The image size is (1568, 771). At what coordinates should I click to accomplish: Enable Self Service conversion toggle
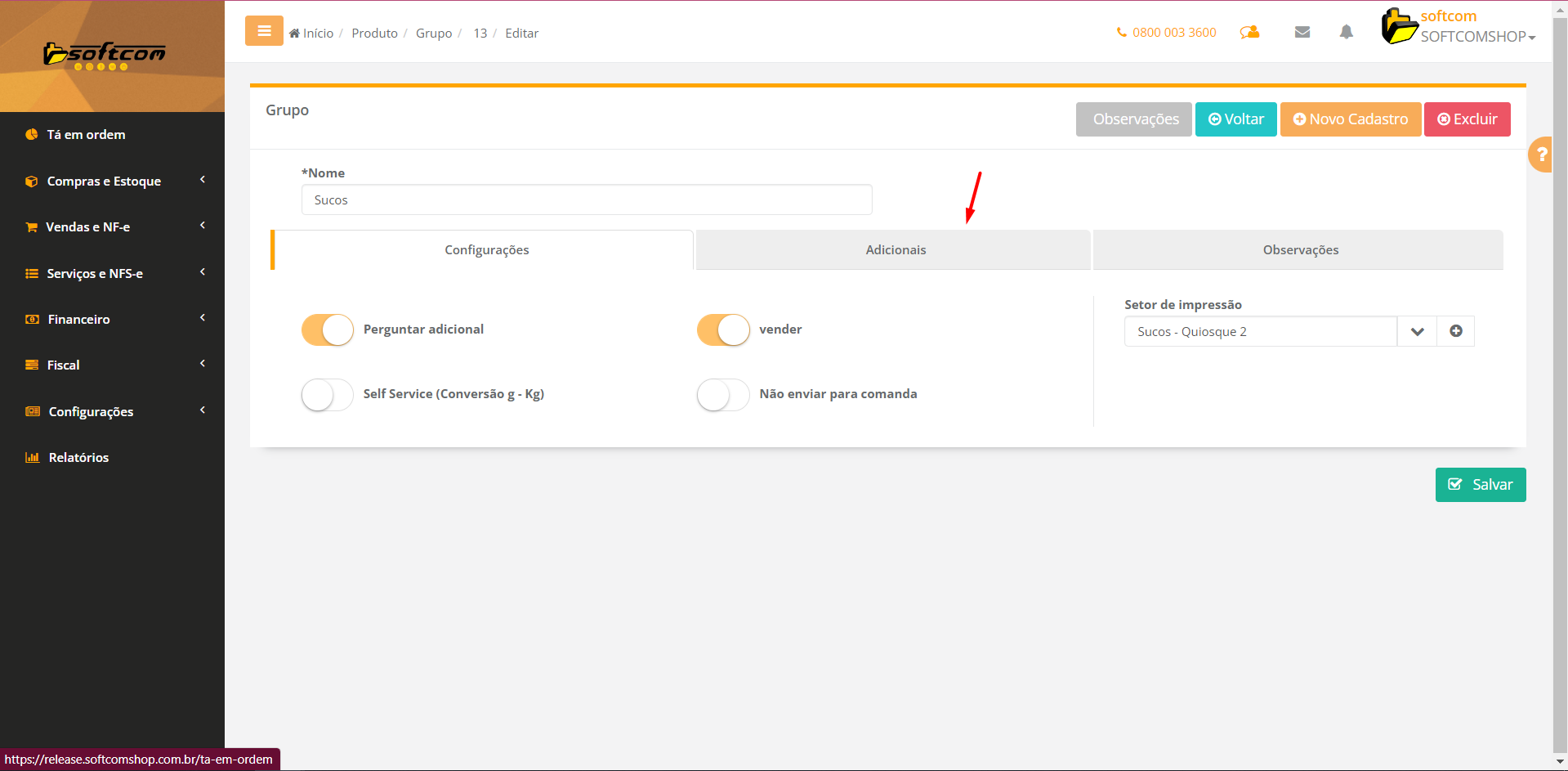[327, 395]
